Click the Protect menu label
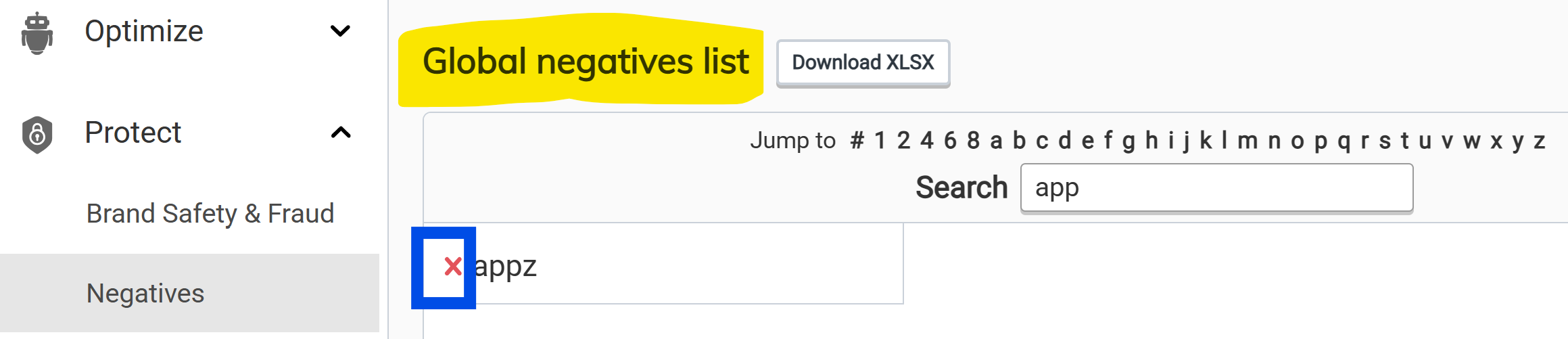The image size is (1568, 339). [x=133, y=133]
